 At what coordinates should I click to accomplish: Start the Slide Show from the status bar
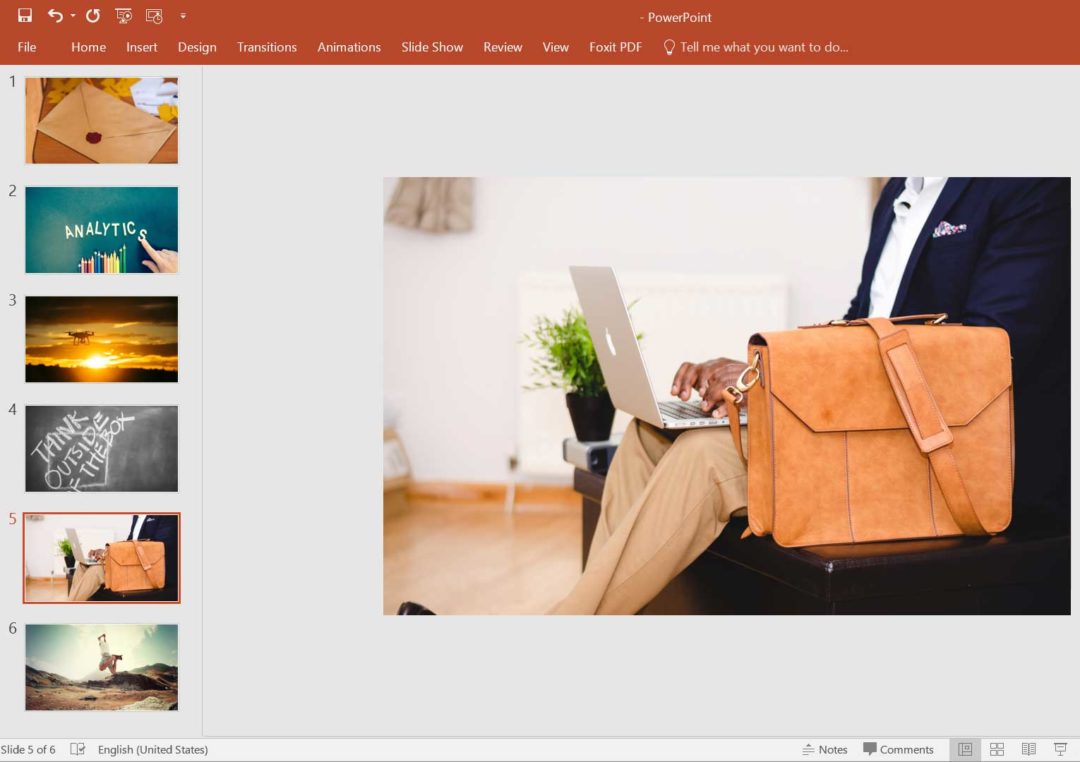tap(1059, 748)
